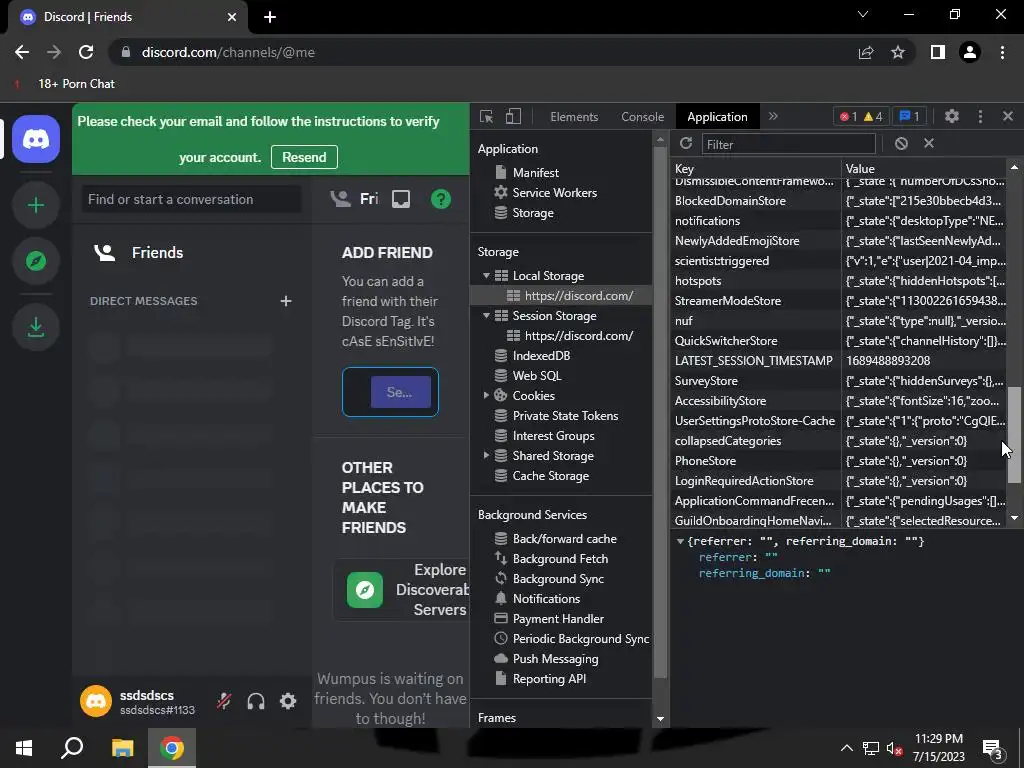Collapse the referrer object disclosure triangle
This screenshot has width=1024, height=768.
[x=680, y=541]
